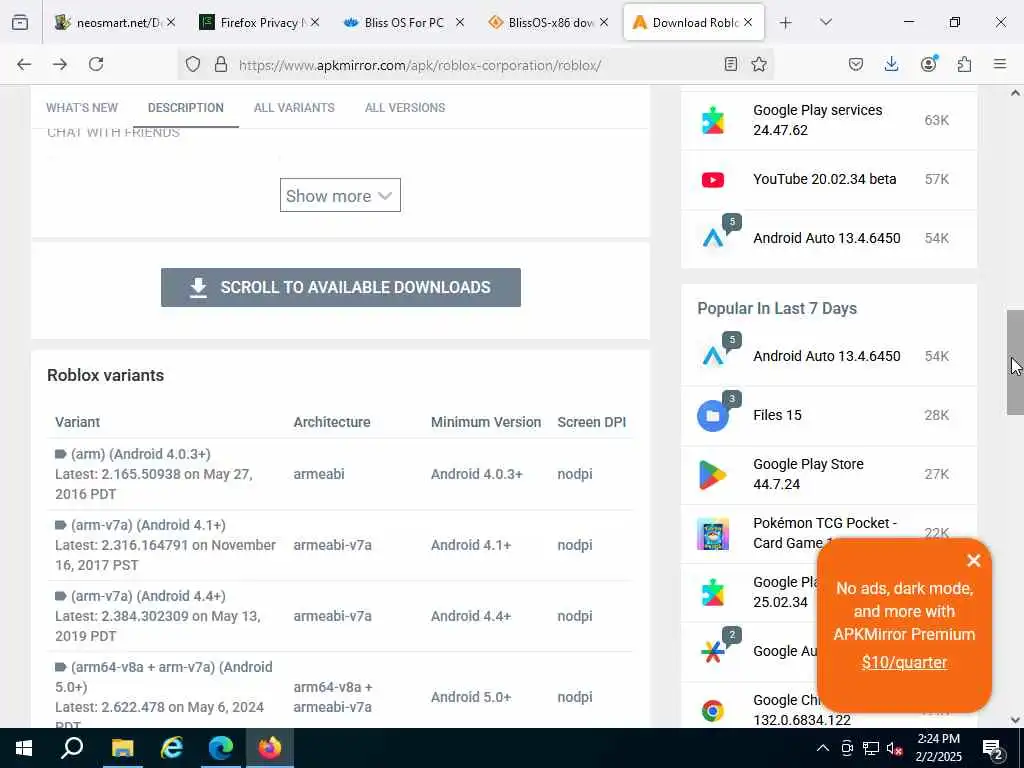Open File Explorer from taskbar
This screenshot has width=1024, height=768.
[122, 748]
